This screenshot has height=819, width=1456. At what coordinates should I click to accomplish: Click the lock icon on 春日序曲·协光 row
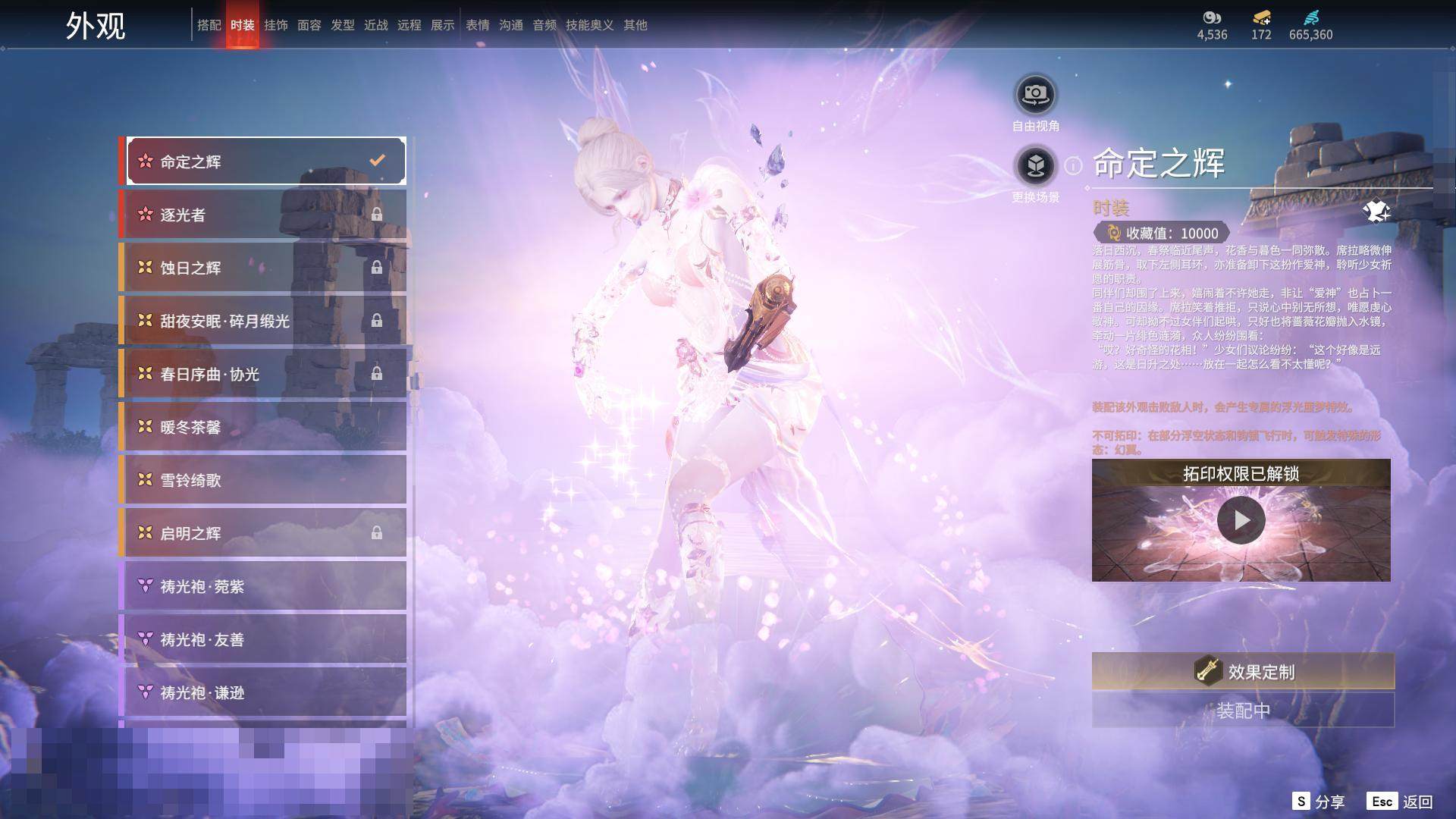[x=376, y=374]
